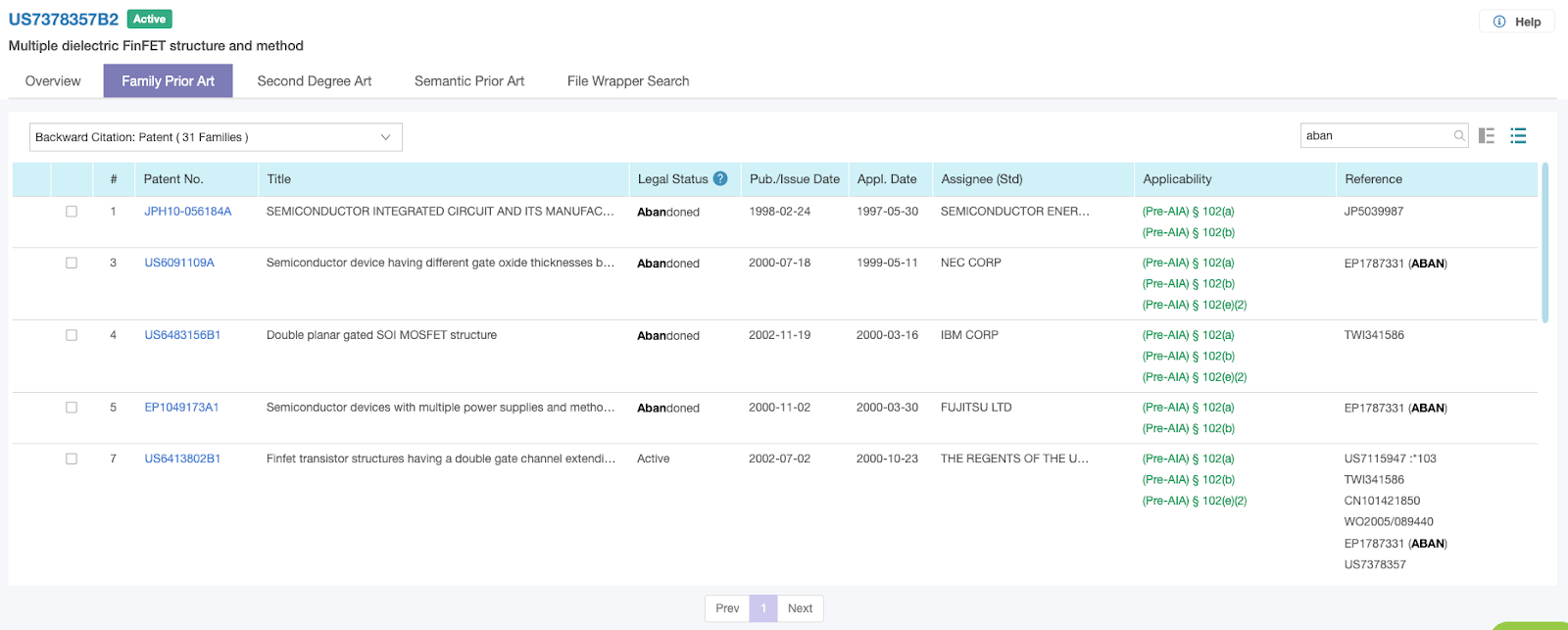Select the checkbox for US6483156B1 row
This screenshot has height=630, width=1568.
(x=72, y=335)
